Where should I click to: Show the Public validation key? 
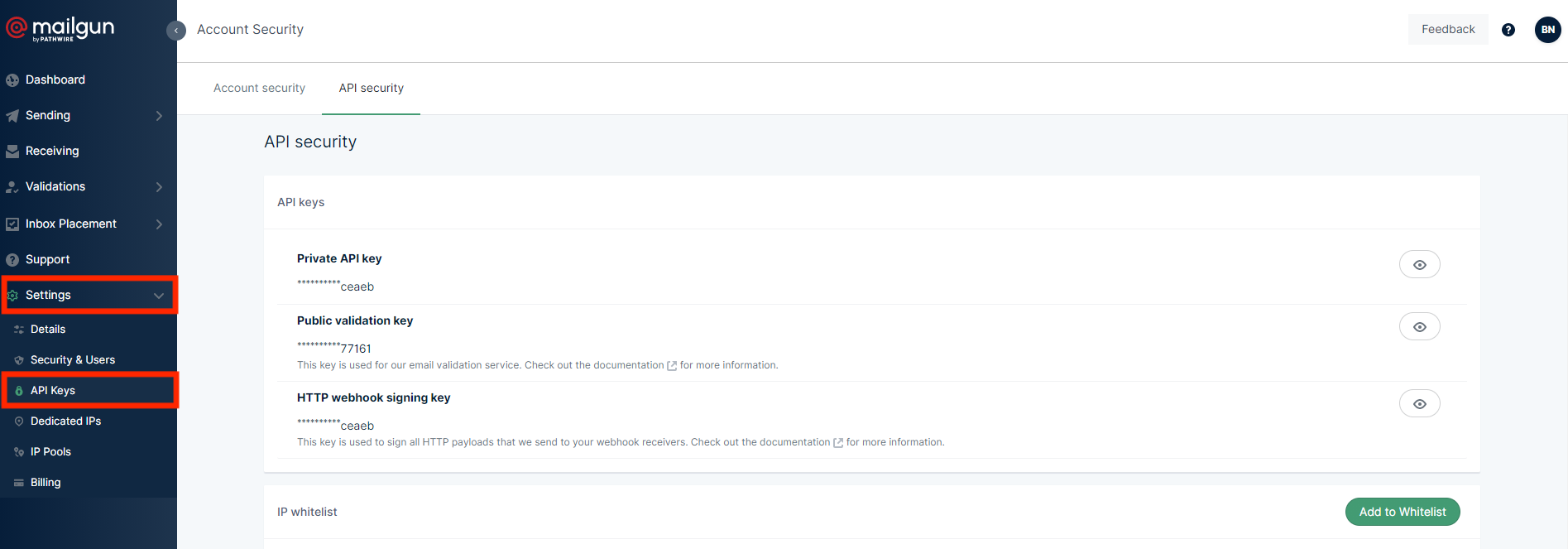1419,327
